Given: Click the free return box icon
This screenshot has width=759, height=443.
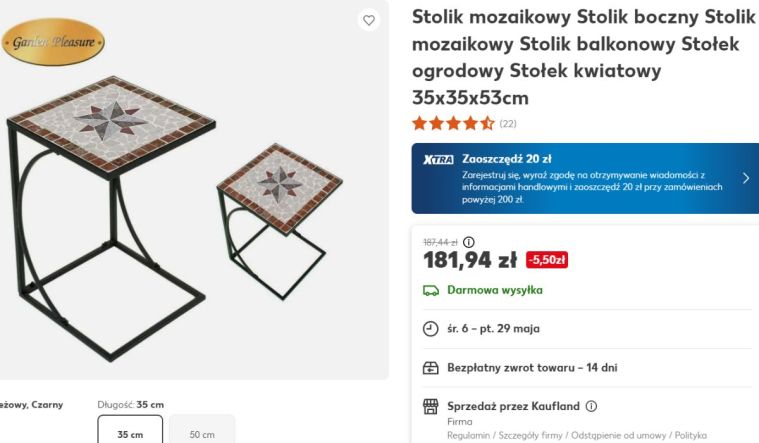Looking at the screenshot, I should point(431,367).
